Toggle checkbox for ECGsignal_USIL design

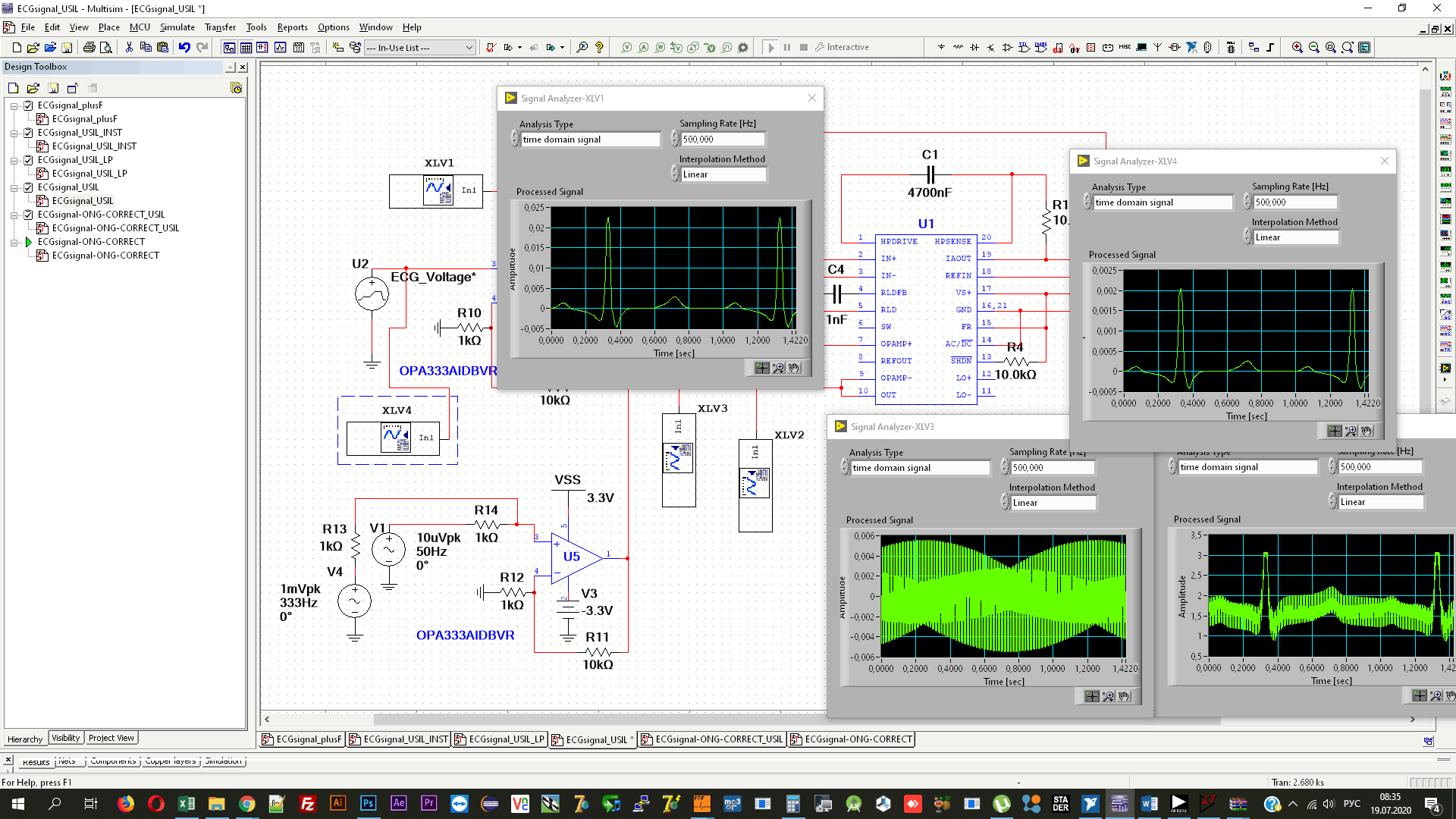tap(28, 187)
